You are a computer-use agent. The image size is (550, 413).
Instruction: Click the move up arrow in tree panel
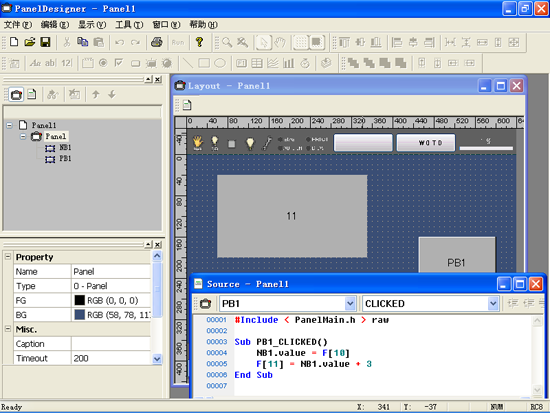click(96, 94)
